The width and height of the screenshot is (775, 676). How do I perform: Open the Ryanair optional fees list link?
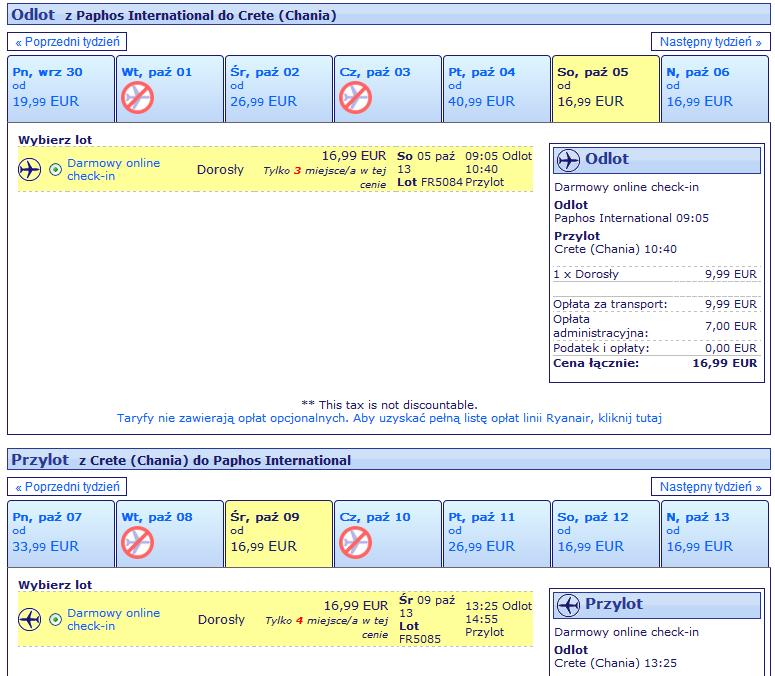389,418
